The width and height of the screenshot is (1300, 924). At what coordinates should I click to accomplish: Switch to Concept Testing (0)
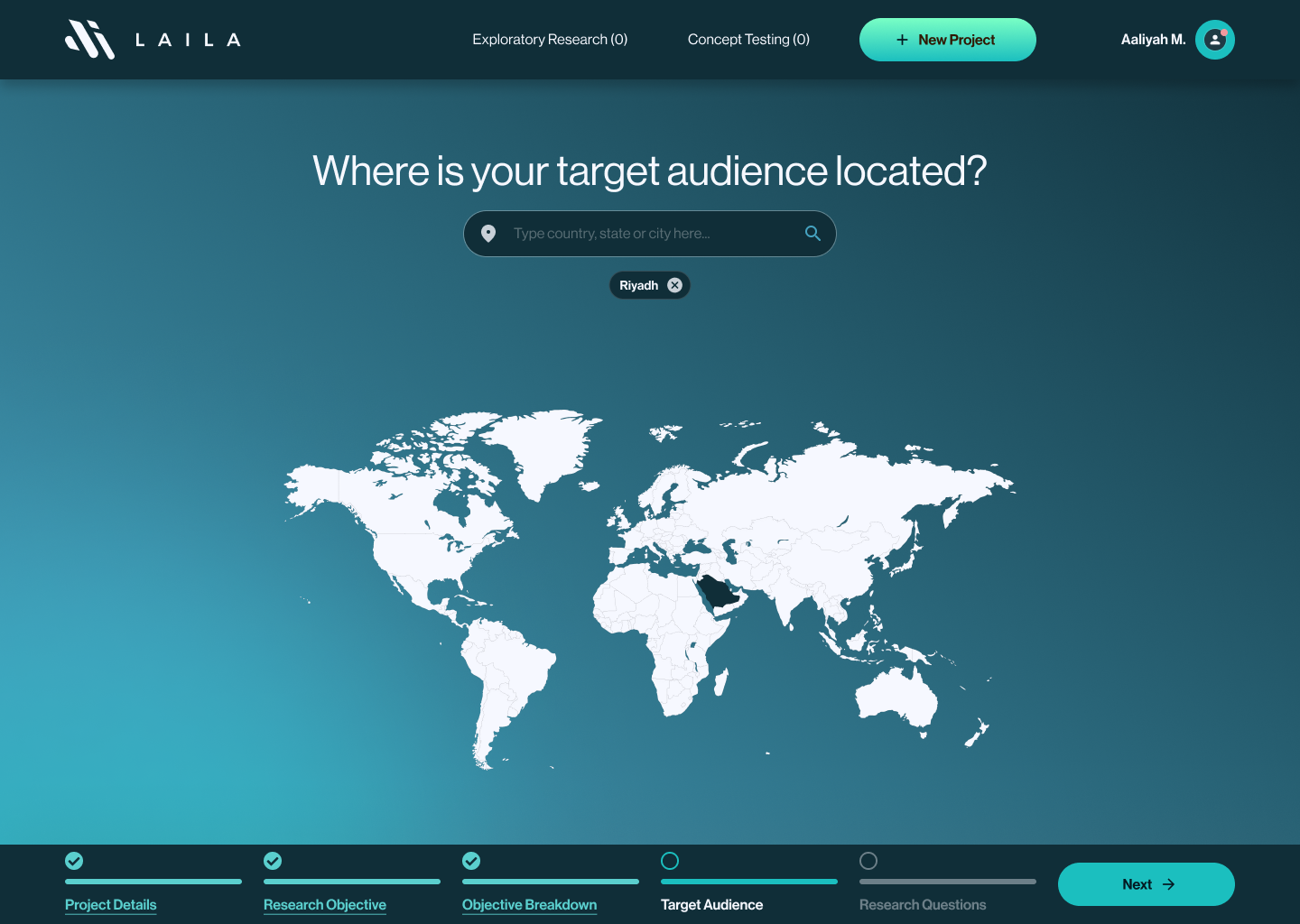[x=748, y=40]
